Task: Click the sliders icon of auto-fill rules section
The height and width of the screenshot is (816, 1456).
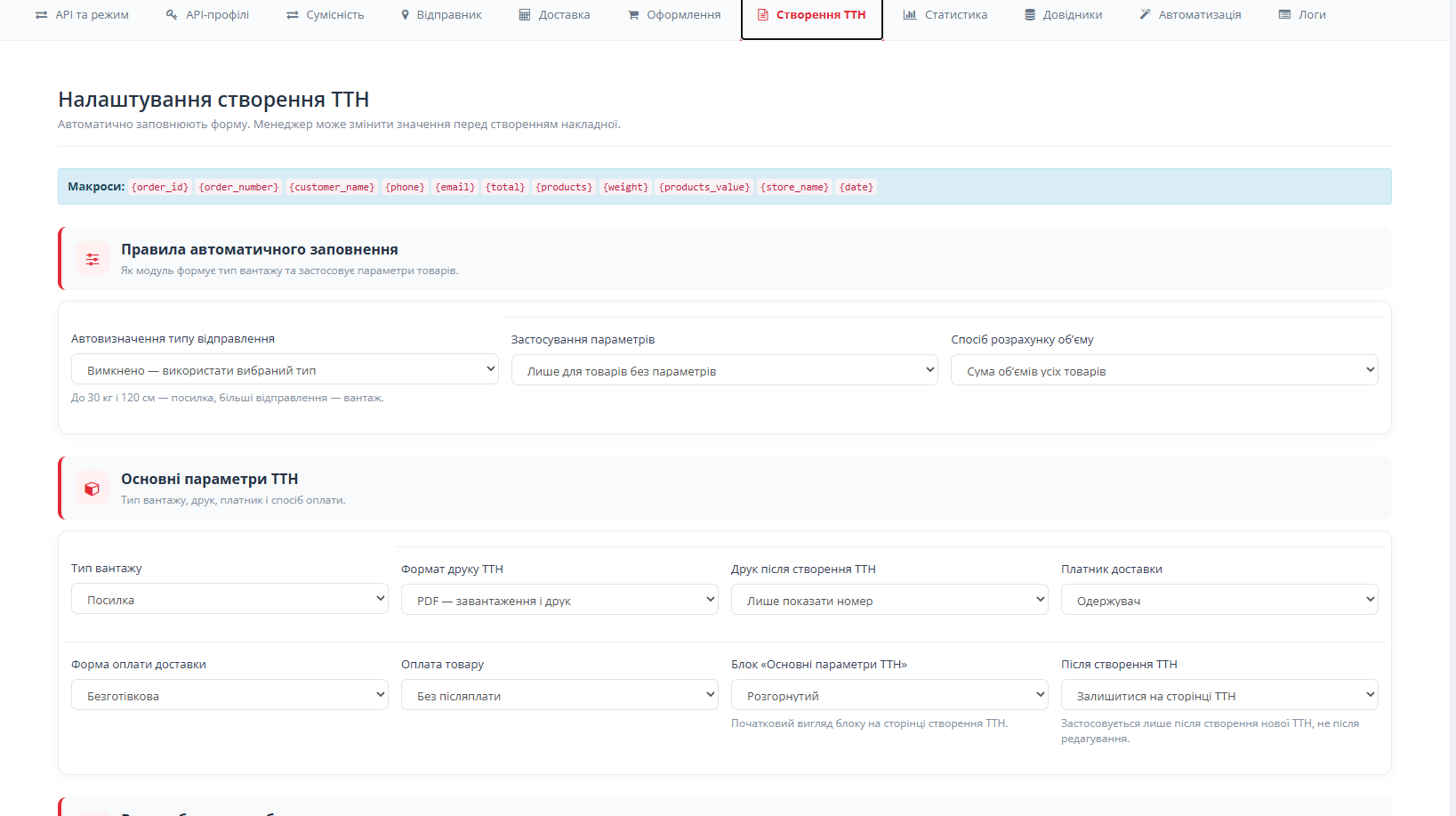Action: click(93, 259)
